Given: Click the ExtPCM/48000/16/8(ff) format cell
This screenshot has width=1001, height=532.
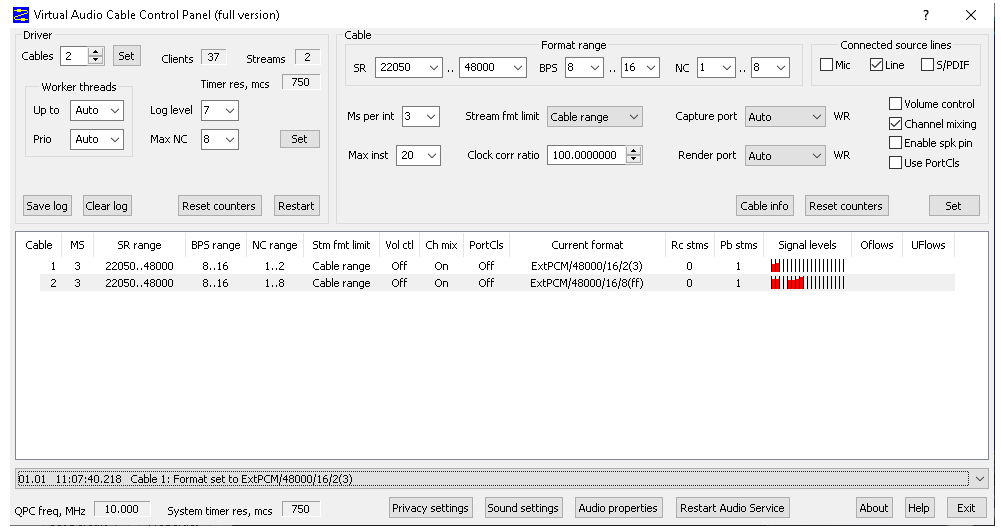Looking at the screenshot, I should [587, 283].
